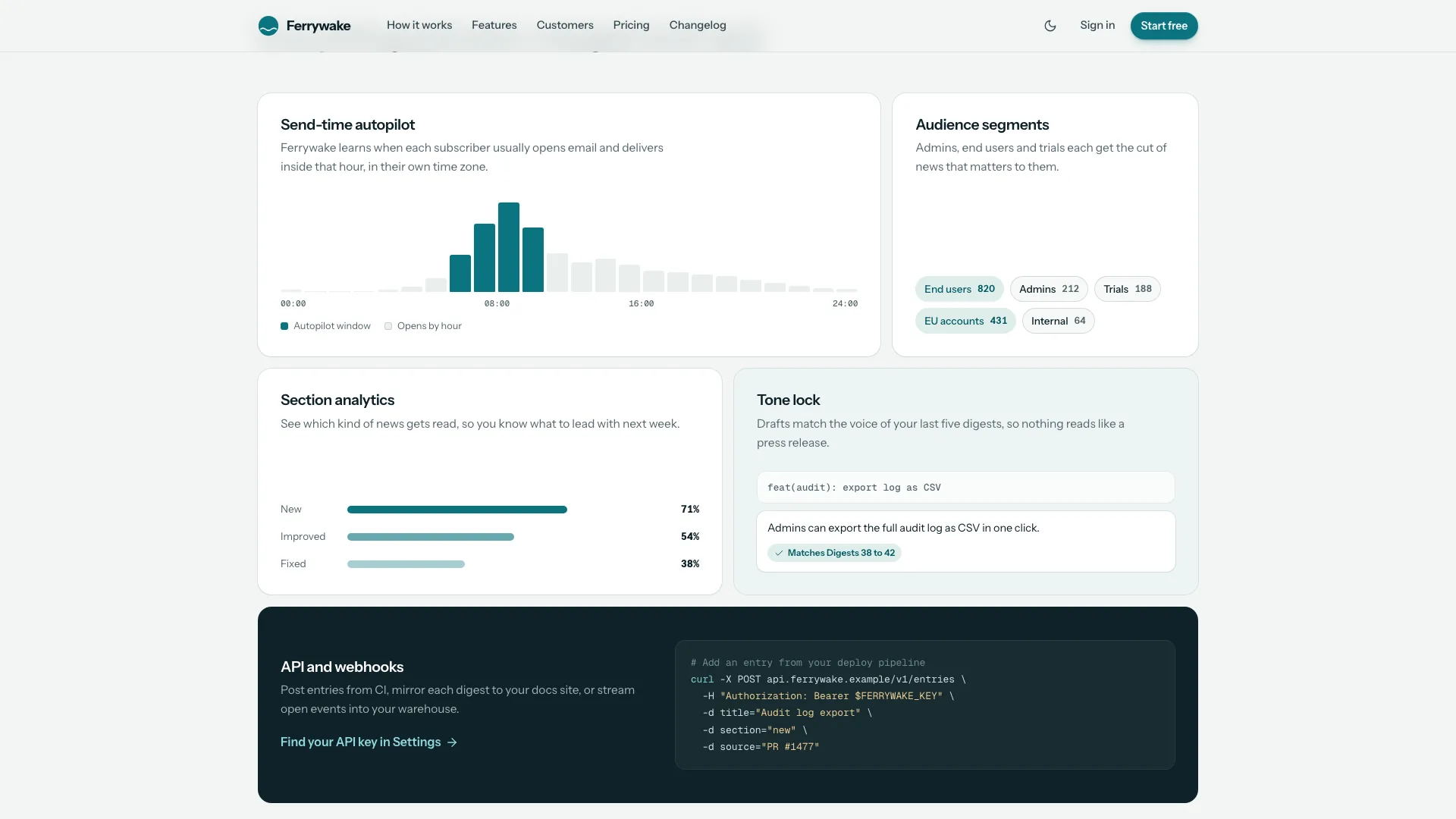
Task: Click the 'Audience segments' heading
Action: tap(982, 124)
